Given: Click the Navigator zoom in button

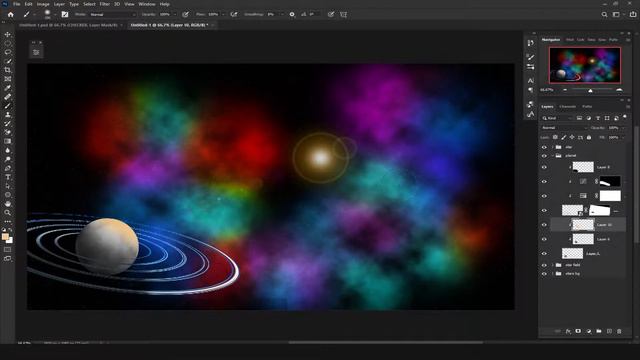Looking at the screenshot, I should click(x=619, y=90).
